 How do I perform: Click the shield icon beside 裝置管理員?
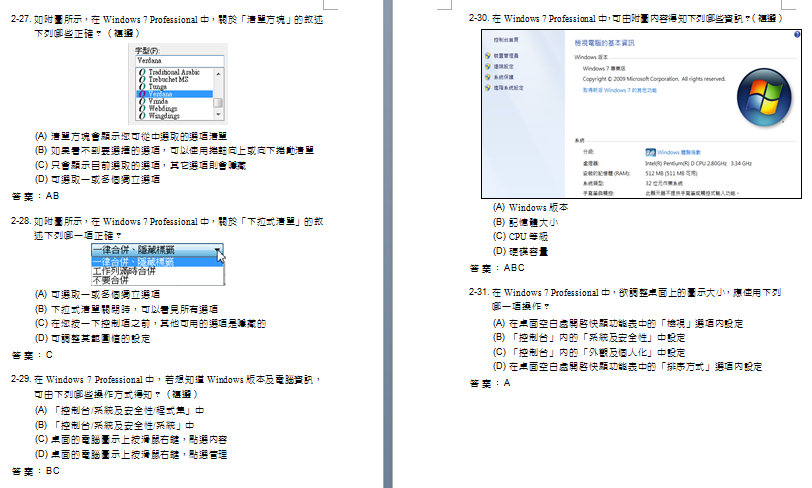(487, 55)
